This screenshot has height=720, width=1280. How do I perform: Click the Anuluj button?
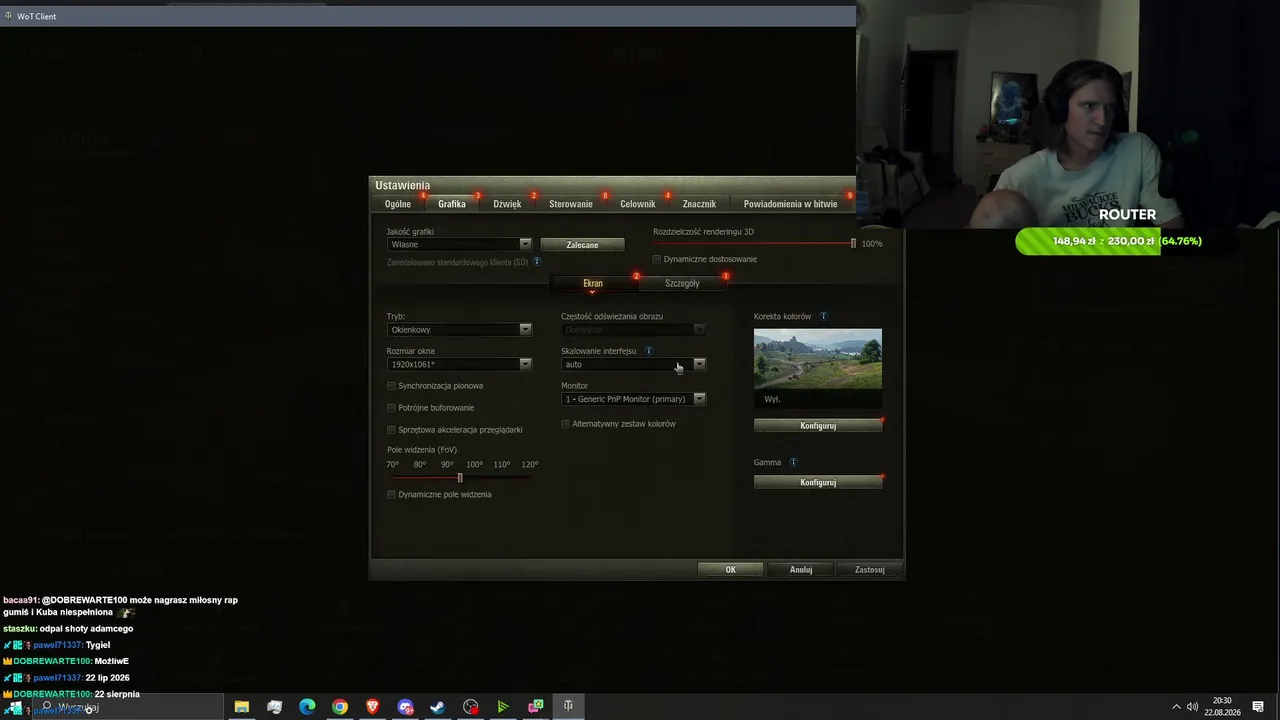coord(801,570)
